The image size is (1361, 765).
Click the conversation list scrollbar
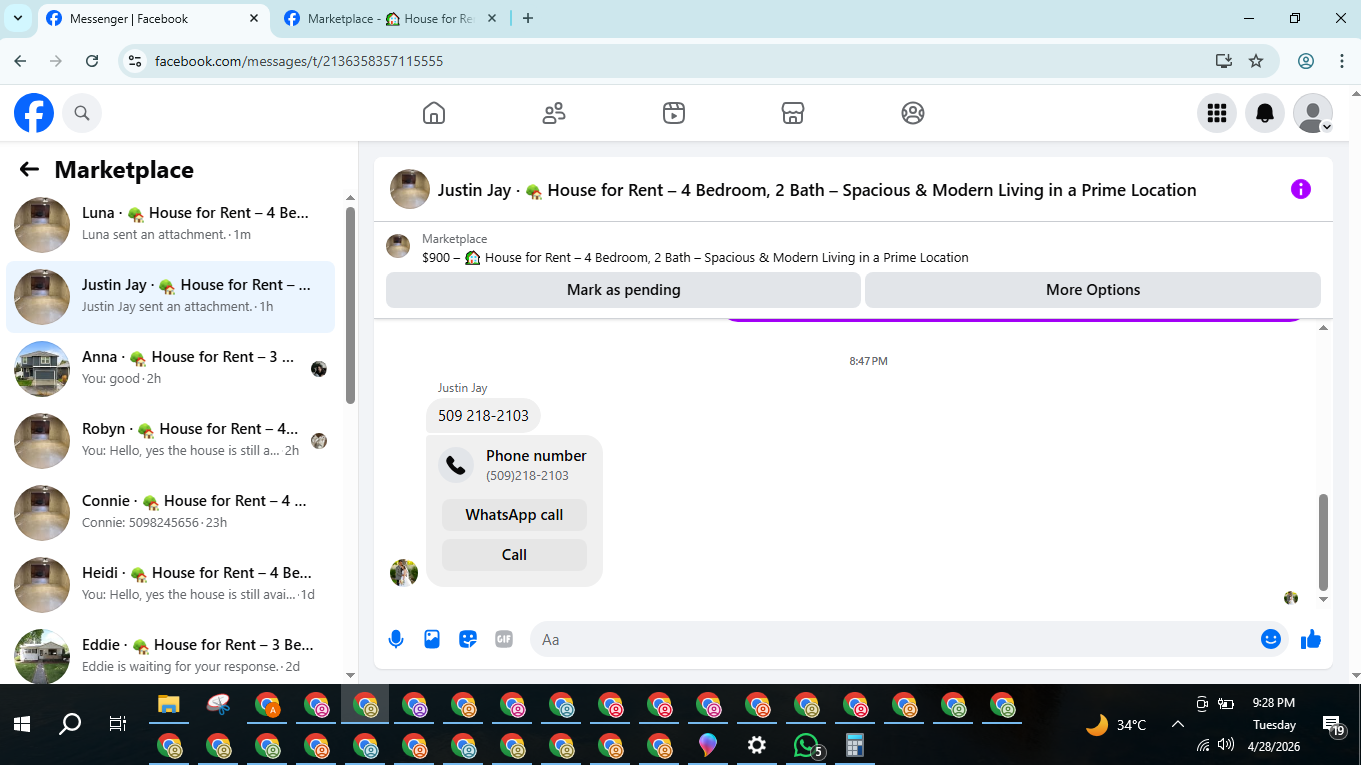click(x=350, y=305)
